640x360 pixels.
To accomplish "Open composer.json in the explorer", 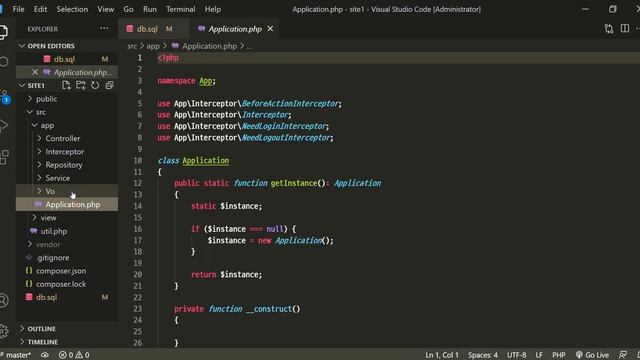I will coord(67,271).
